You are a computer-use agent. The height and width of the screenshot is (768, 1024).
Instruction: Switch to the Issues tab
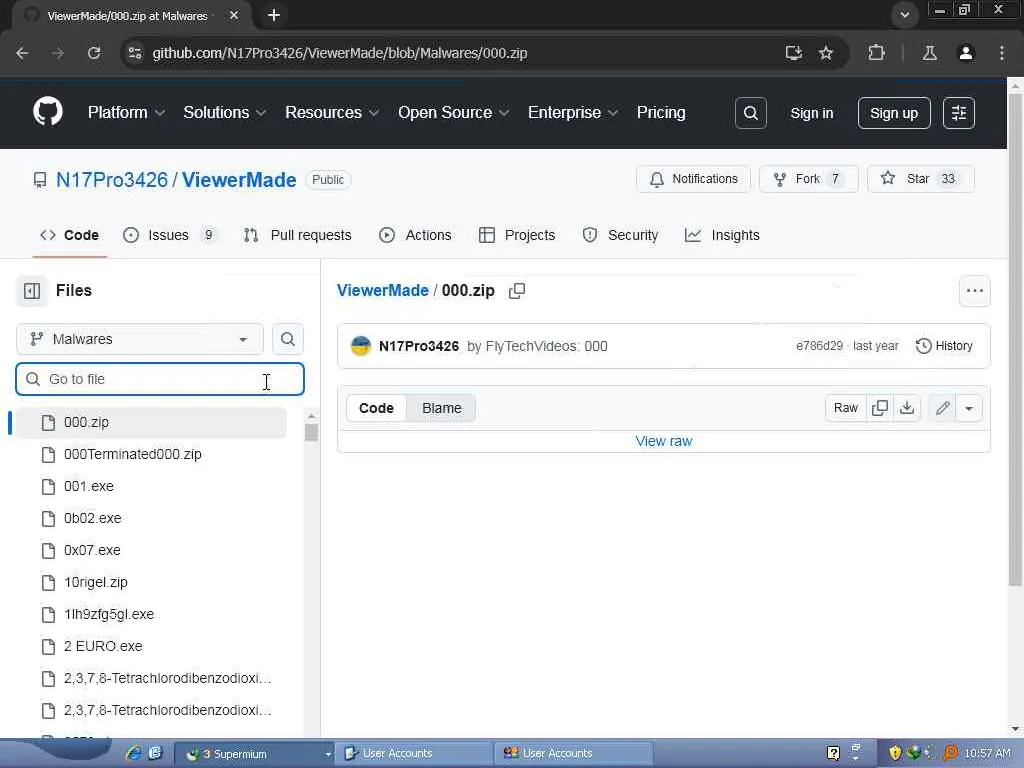coord(170,235)
